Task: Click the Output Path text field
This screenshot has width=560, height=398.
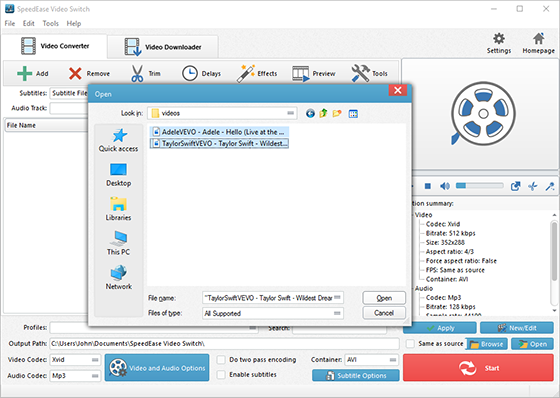Action: tap(224, 344)
